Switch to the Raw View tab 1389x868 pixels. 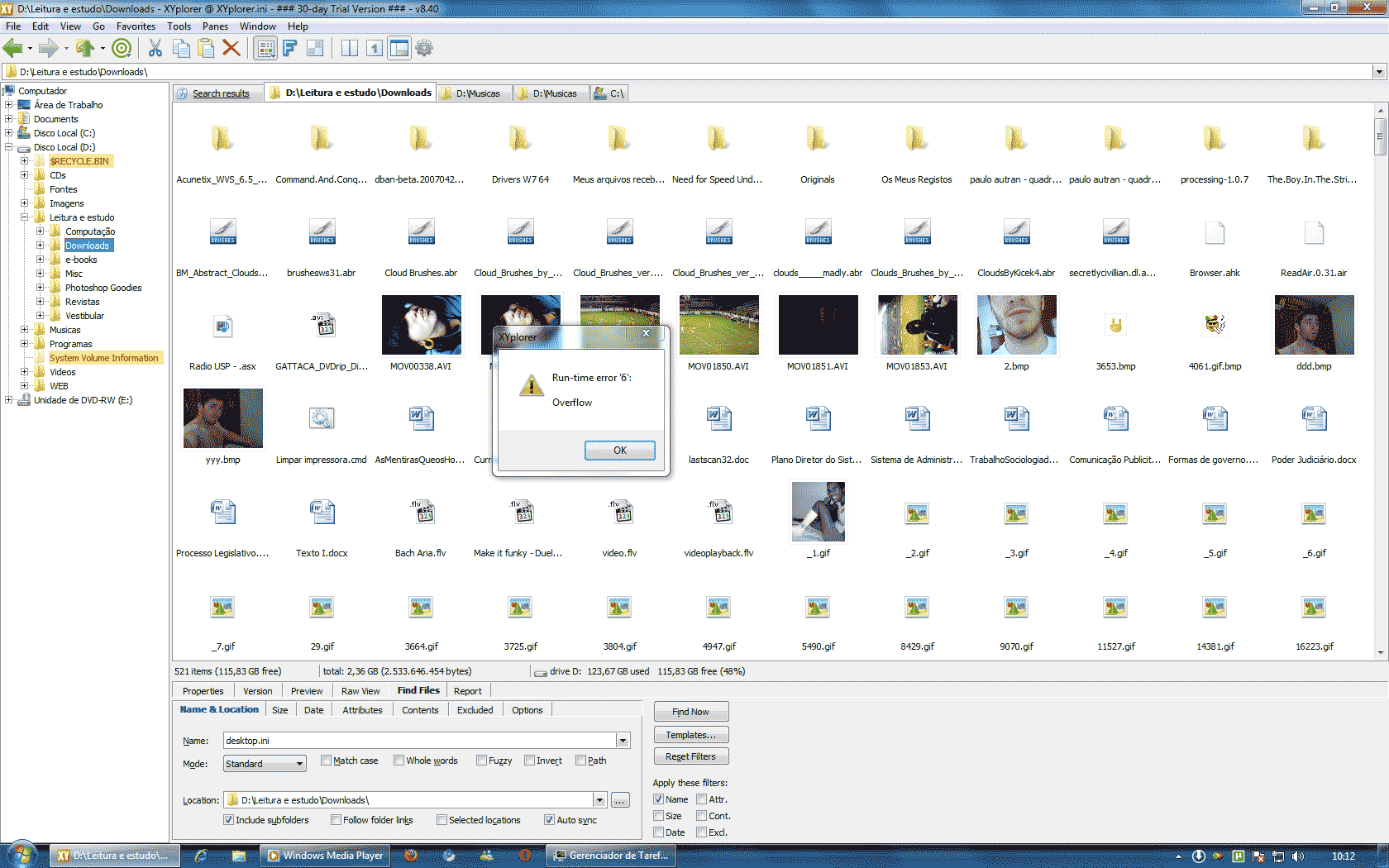pyautogui.click(x=360, y=691)
